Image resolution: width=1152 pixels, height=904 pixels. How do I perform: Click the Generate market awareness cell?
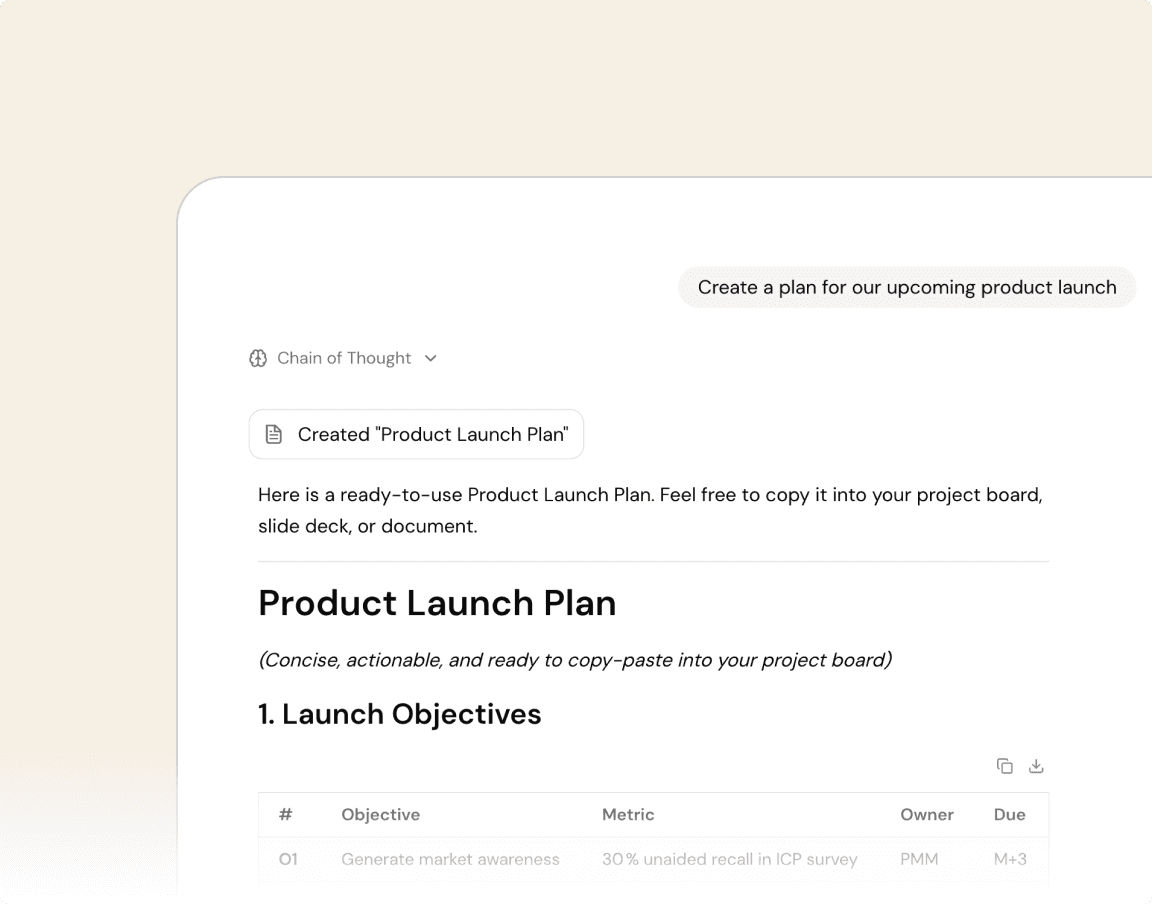pos(450,858)
